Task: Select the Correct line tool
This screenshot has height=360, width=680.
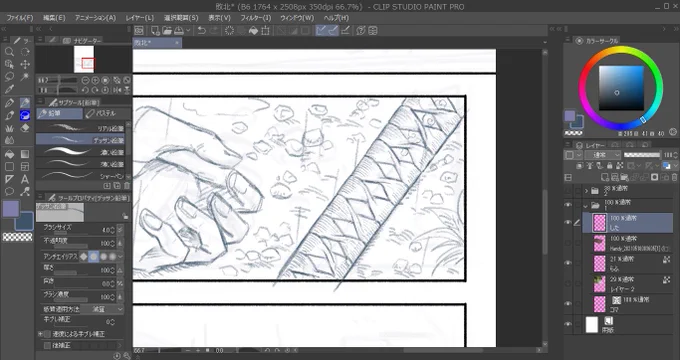Action: pos(25,191)
